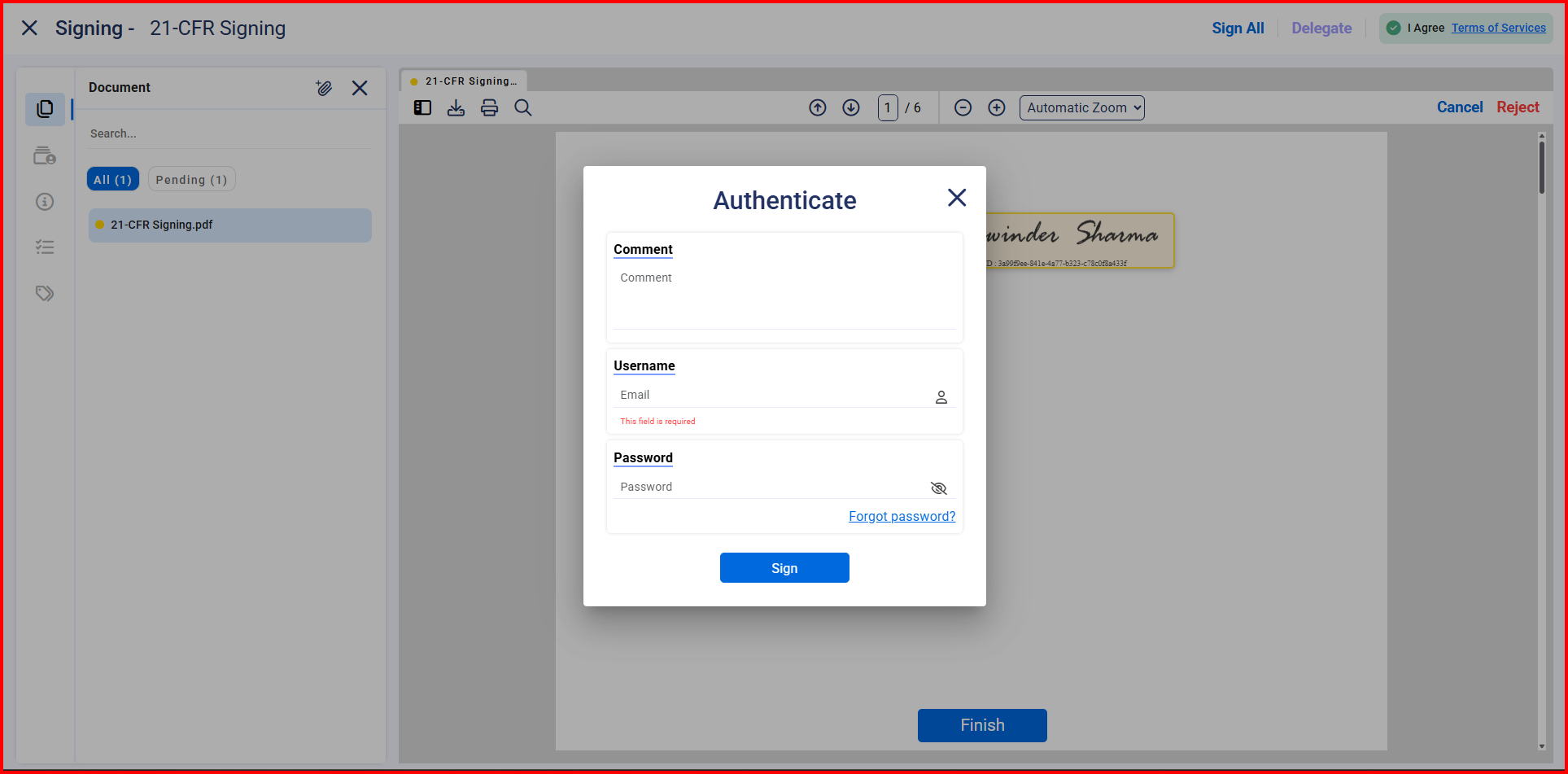
Task: Zoom in with plus icon
Action: pyautogui.click(x=997, y=107)
